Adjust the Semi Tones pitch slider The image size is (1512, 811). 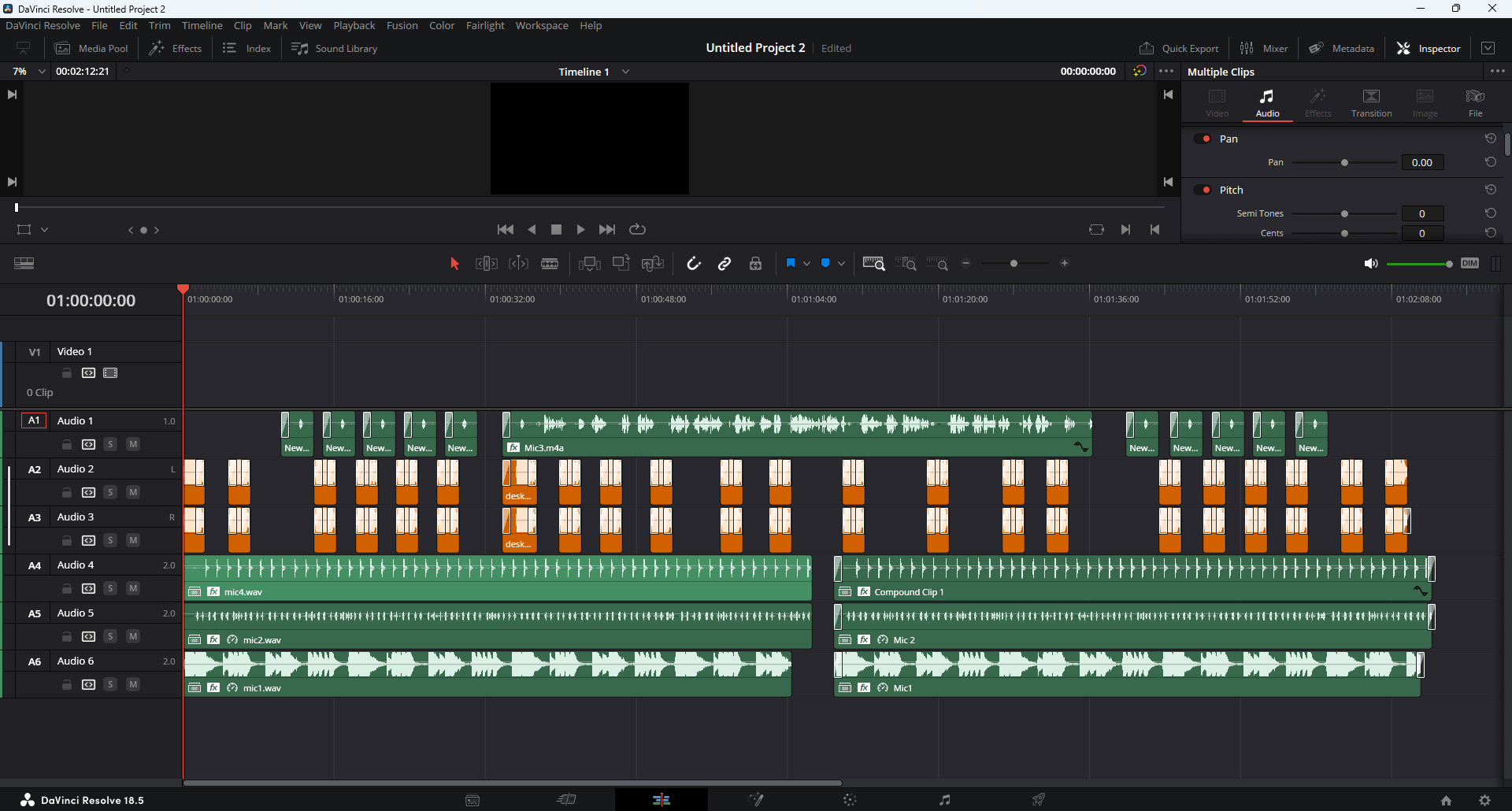pos(1344,213)
